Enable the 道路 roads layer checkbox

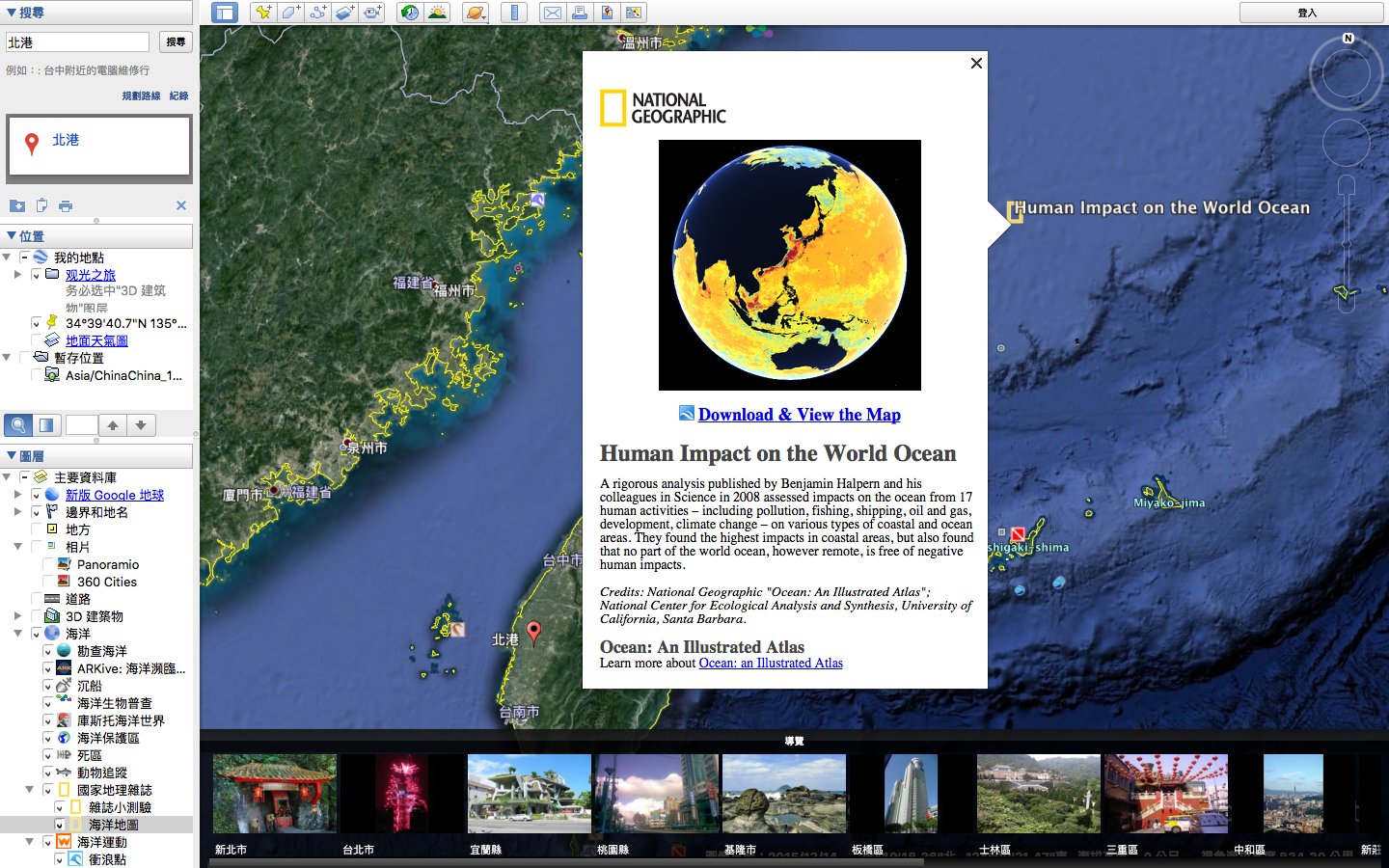(x=37, y=599)
